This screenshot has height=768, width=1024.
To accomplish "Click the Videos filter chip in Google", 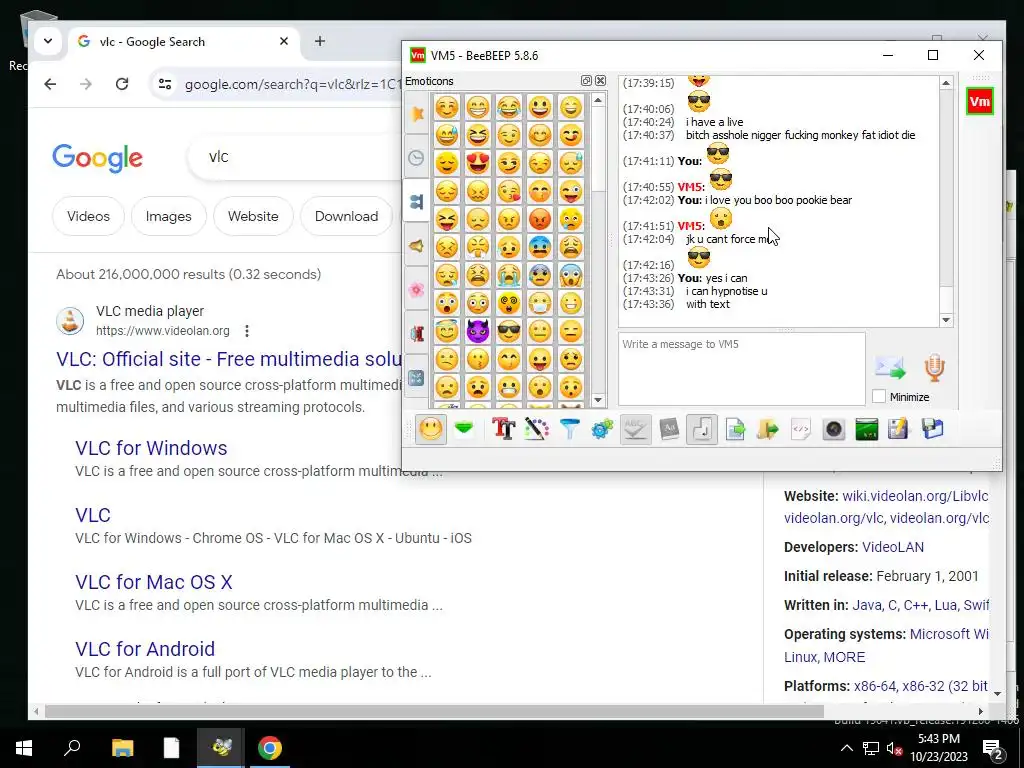I will [x=88, y=216].
